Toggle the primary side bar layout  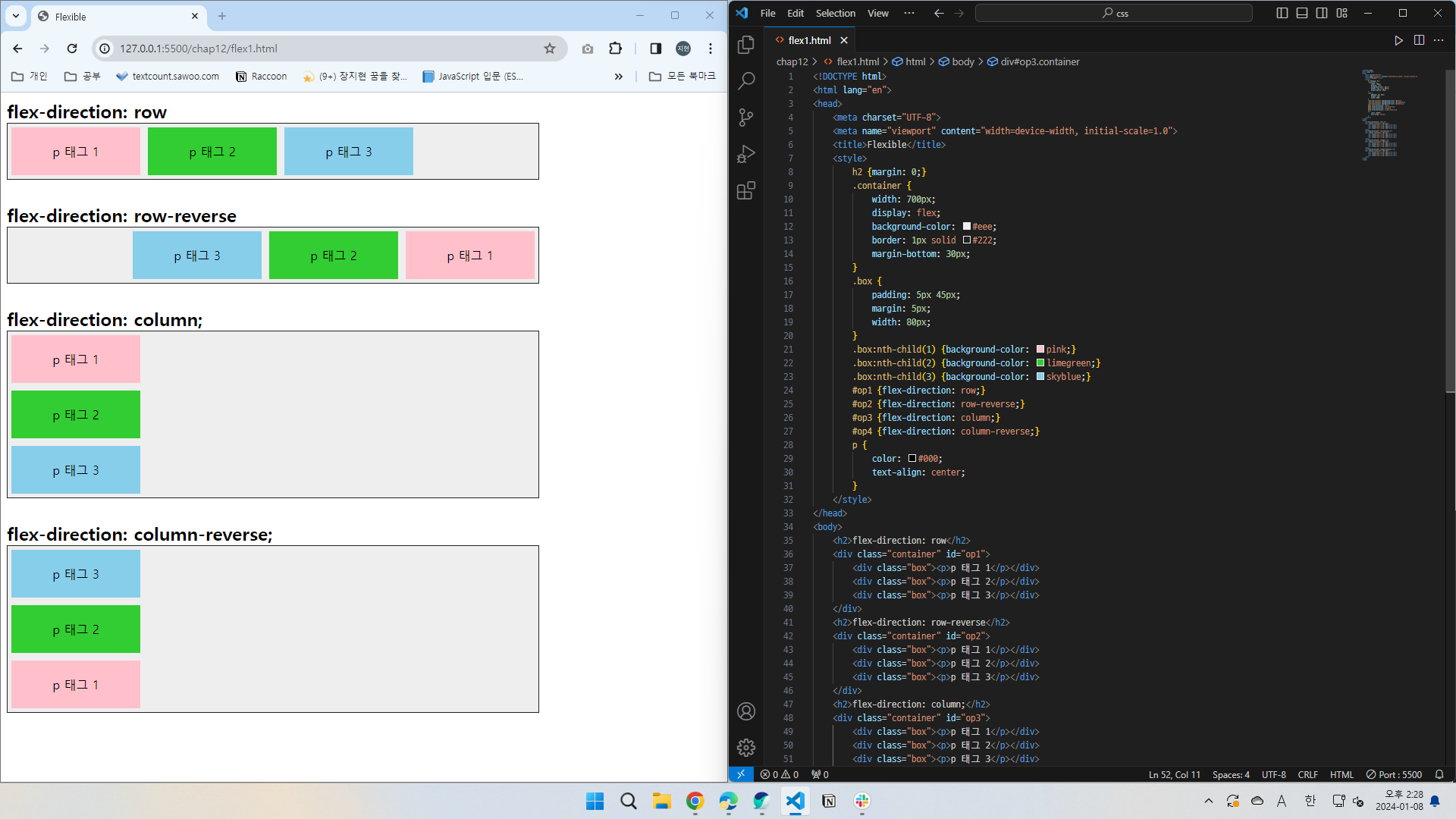click(x=1282, y=13)
